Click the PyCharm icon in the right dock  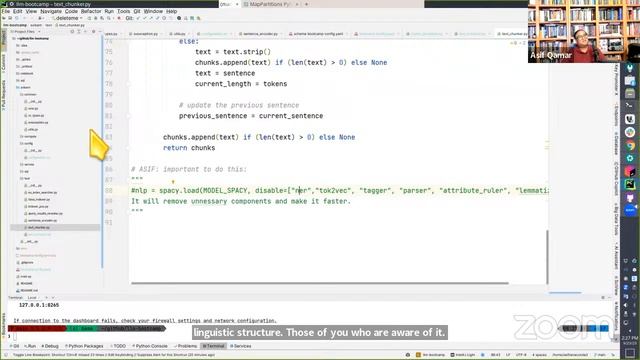tap(630, 184)
